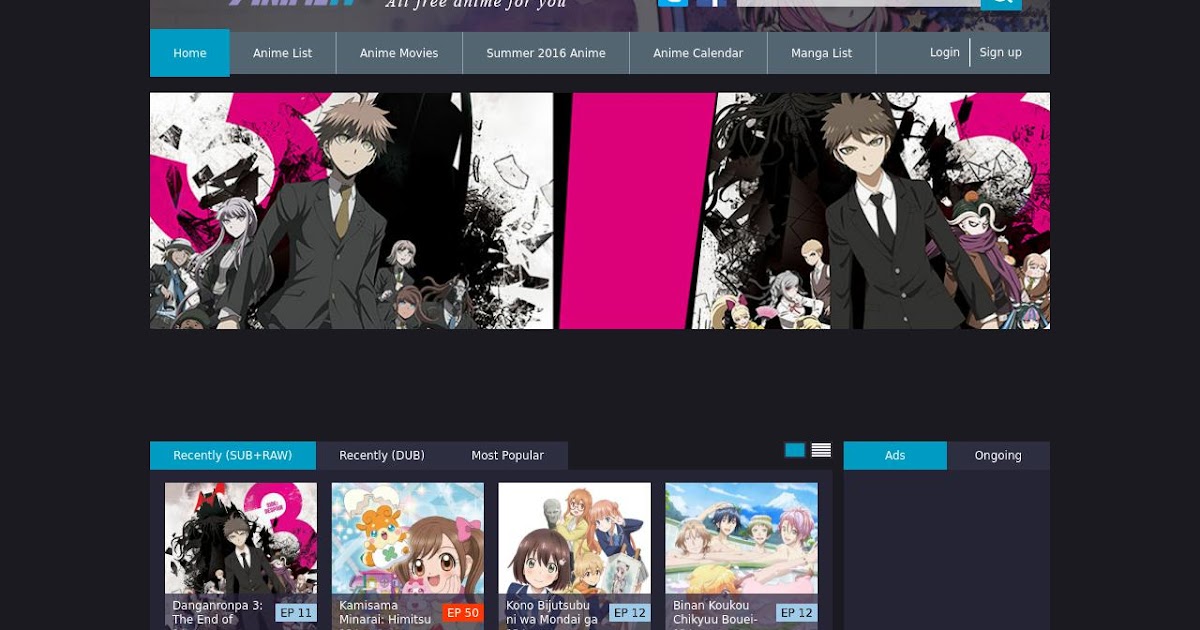Click 'Binan Koukou Chikyuu Bouei-' title
Image resolution: width=1200 pixels, height=630 pixels.
(716, 612)
